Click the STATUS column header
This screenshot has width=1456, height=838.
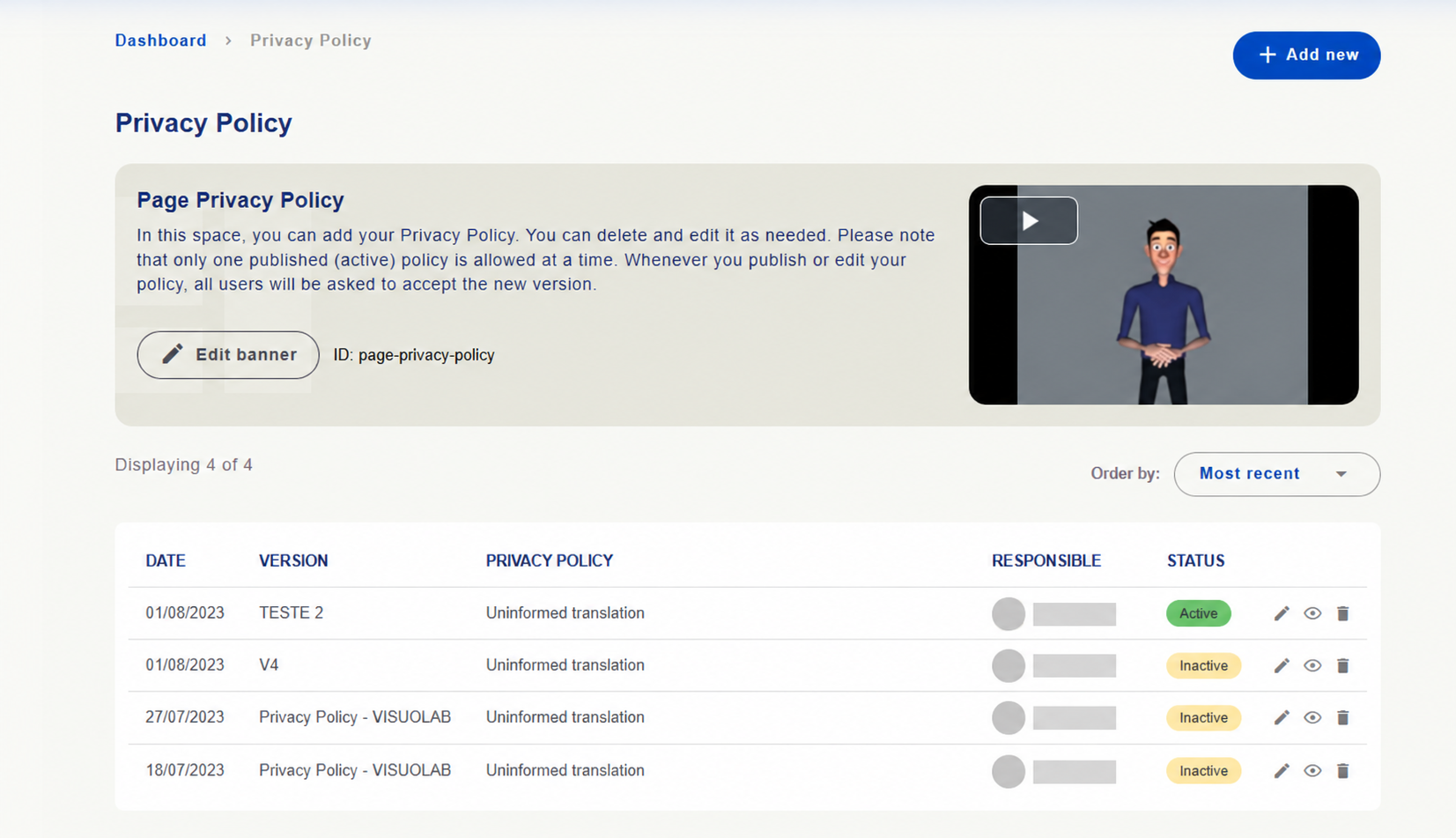pyautogui.click(x=1195, y=560)
